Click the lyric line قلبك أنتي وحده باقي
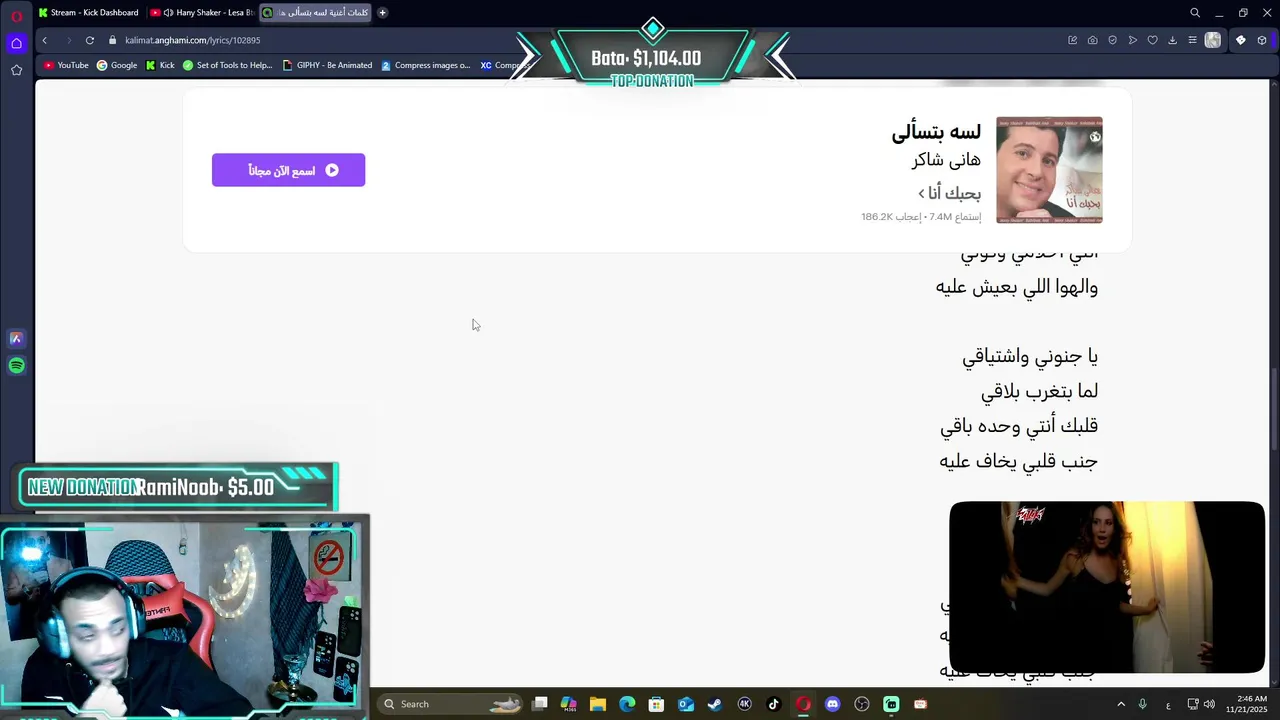Viewport: 1280px width, 720px height. [1019, 426]
